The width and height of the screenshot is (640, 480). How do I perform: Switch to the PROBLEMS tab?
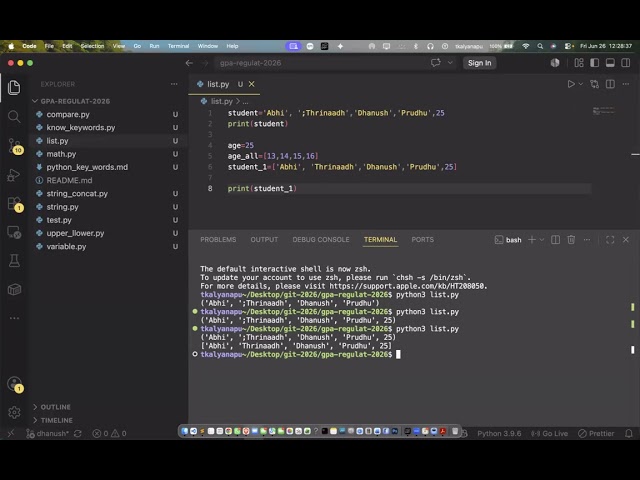coord(218,240)
